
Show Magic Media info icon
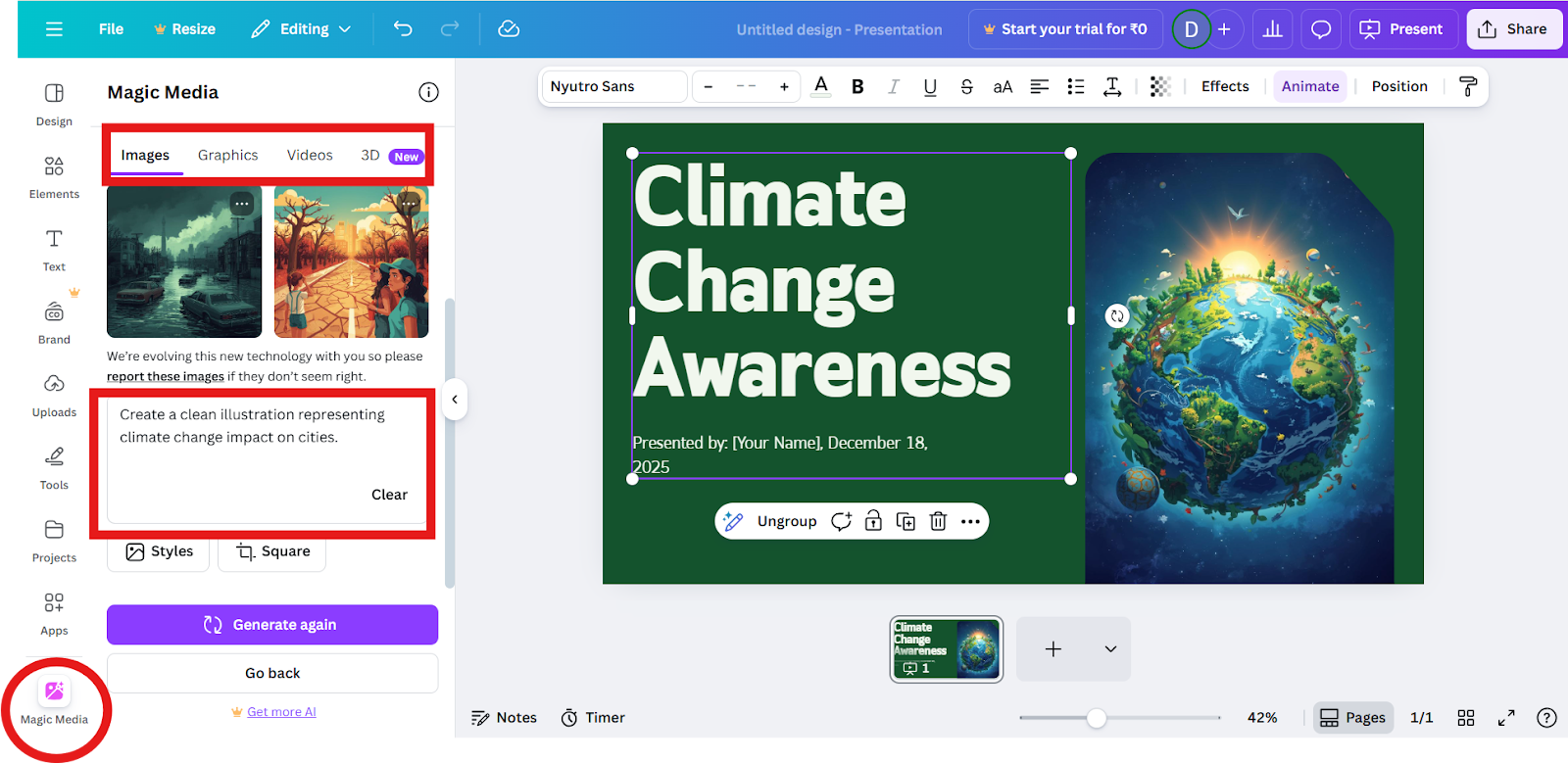[428, 92]
